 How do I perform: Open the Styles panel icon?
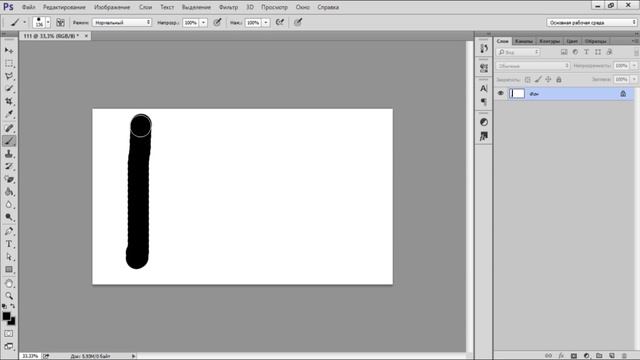[x=484, y=136]
